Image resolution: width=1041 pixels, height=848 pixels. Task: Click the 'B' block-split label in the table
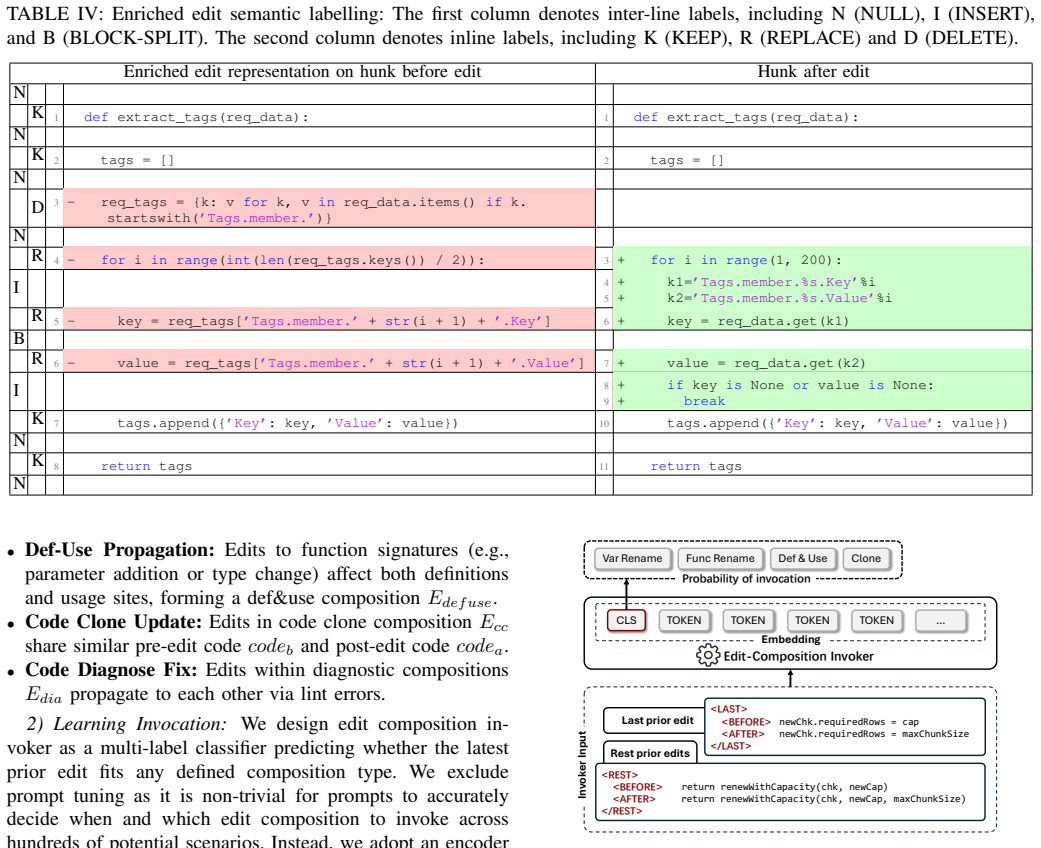point(19,338)
